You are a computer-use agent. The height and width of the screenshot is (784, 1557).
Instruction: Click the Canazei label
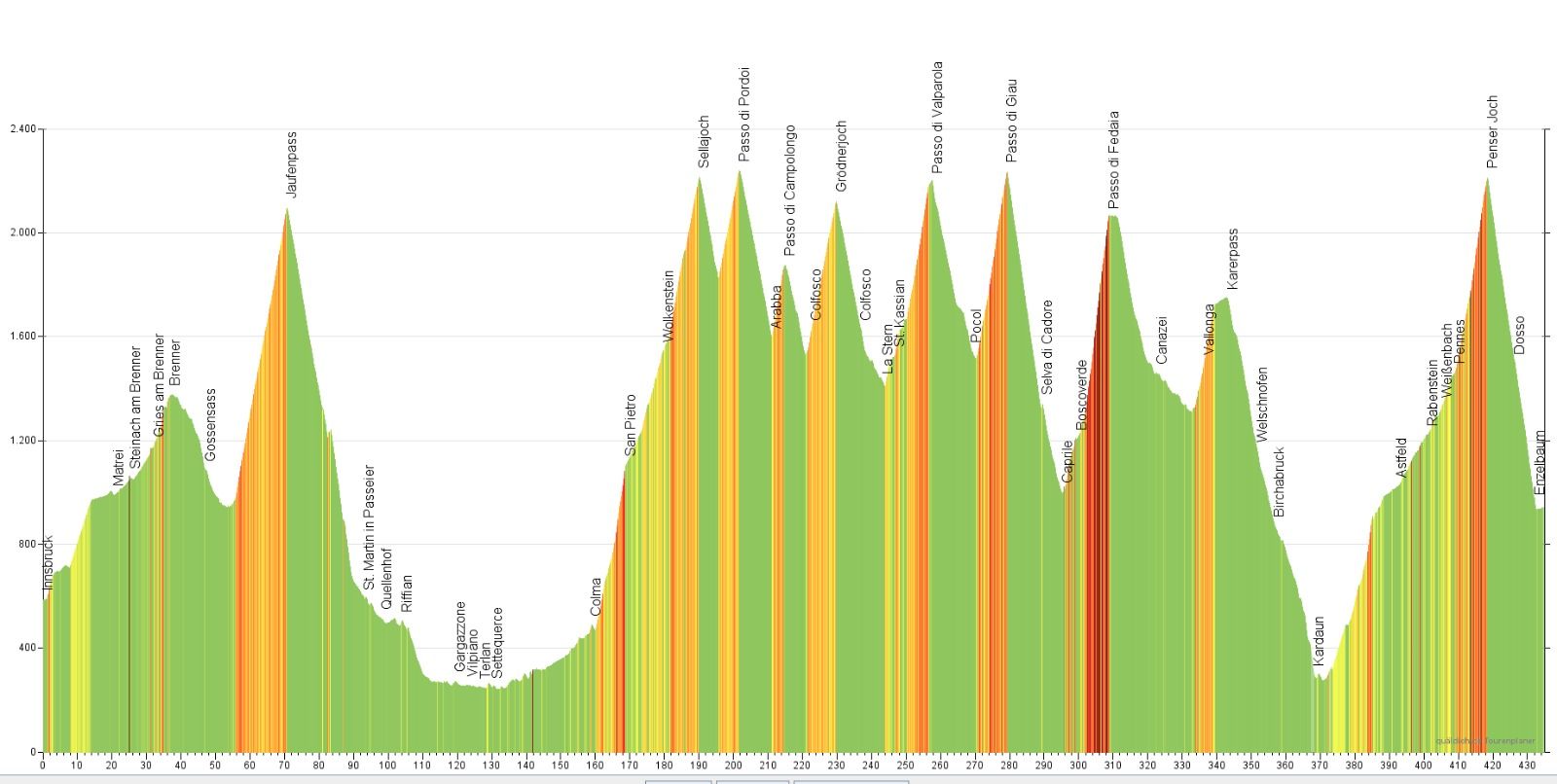pyautogui.click(x=1161, y=340)
